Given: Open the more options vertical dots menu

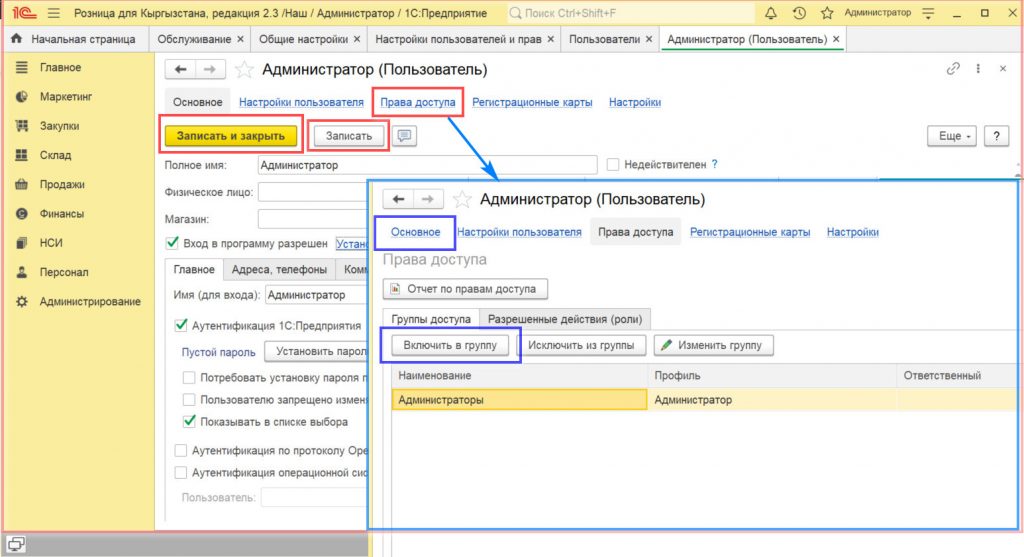Looking at the screenshot, I should [x=976, y=69].
